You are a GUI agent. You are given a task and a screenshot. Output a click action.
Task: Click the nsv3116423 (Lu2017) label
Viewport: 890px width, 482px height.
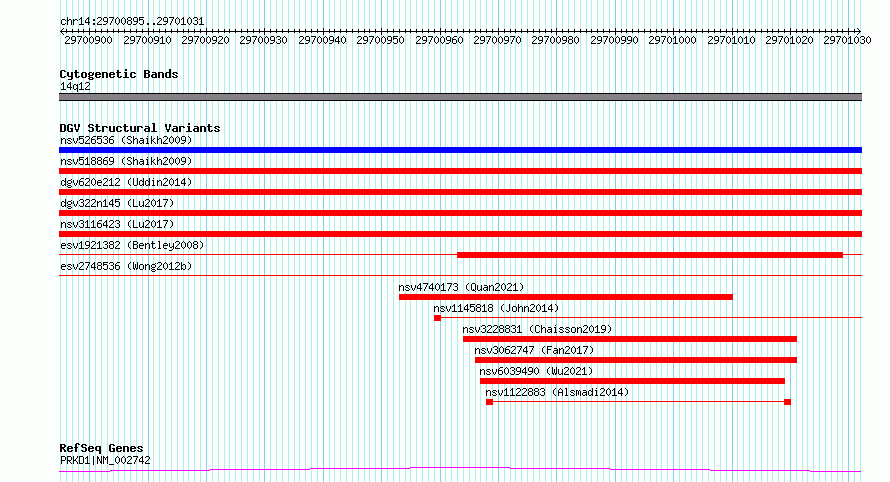[117, 224]
